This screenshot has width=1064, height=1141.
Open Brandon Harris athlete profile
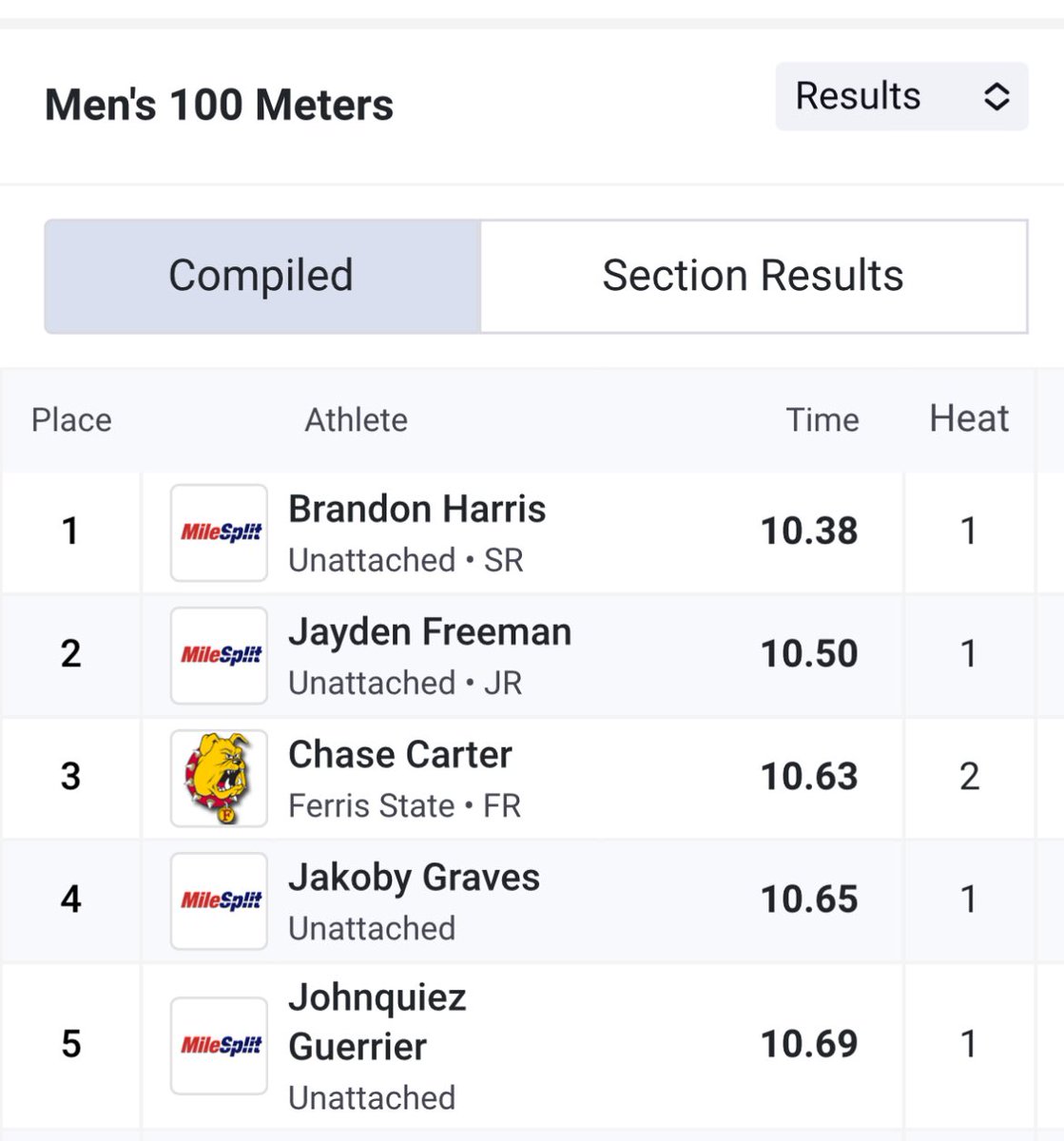tap(416, 510)
